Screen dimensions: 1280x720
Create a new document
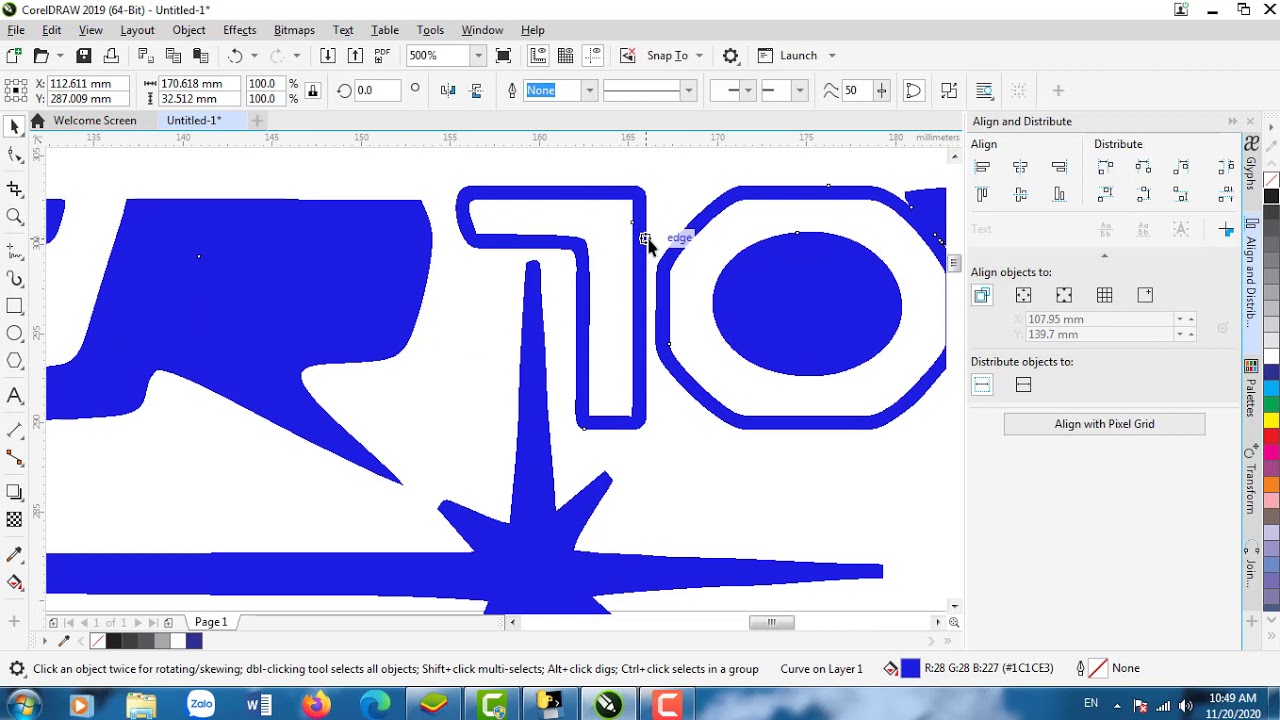pos(14,56)
